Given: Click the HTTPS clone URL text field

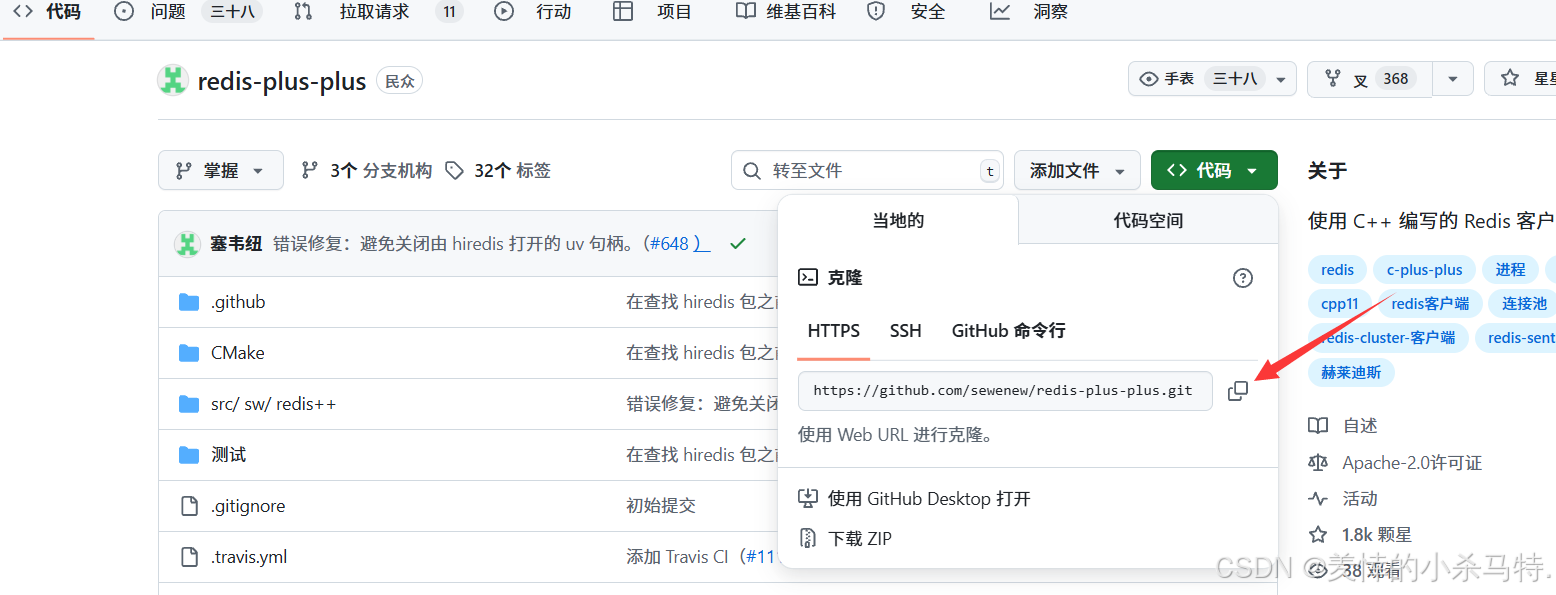Looking at the screenshot, I should click(x=1005, y=391).
